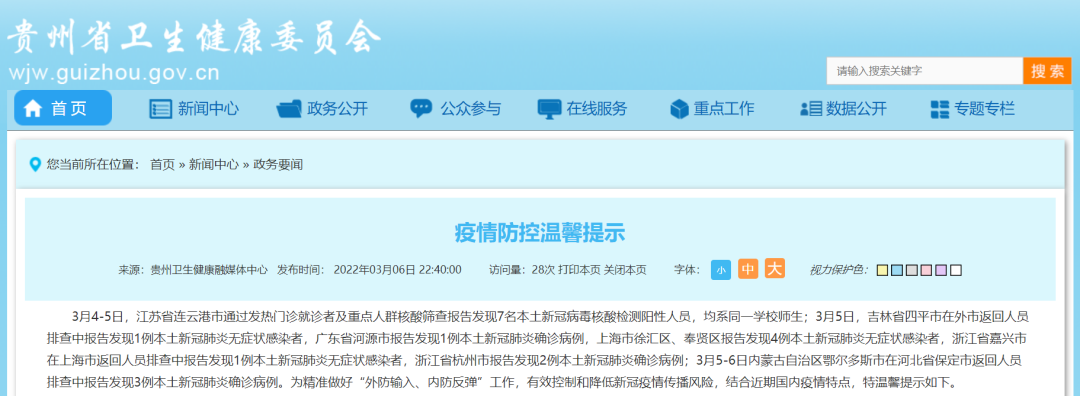Open the 首页 navigation tab
The image size is (1080, 396).
click(63, 108)
